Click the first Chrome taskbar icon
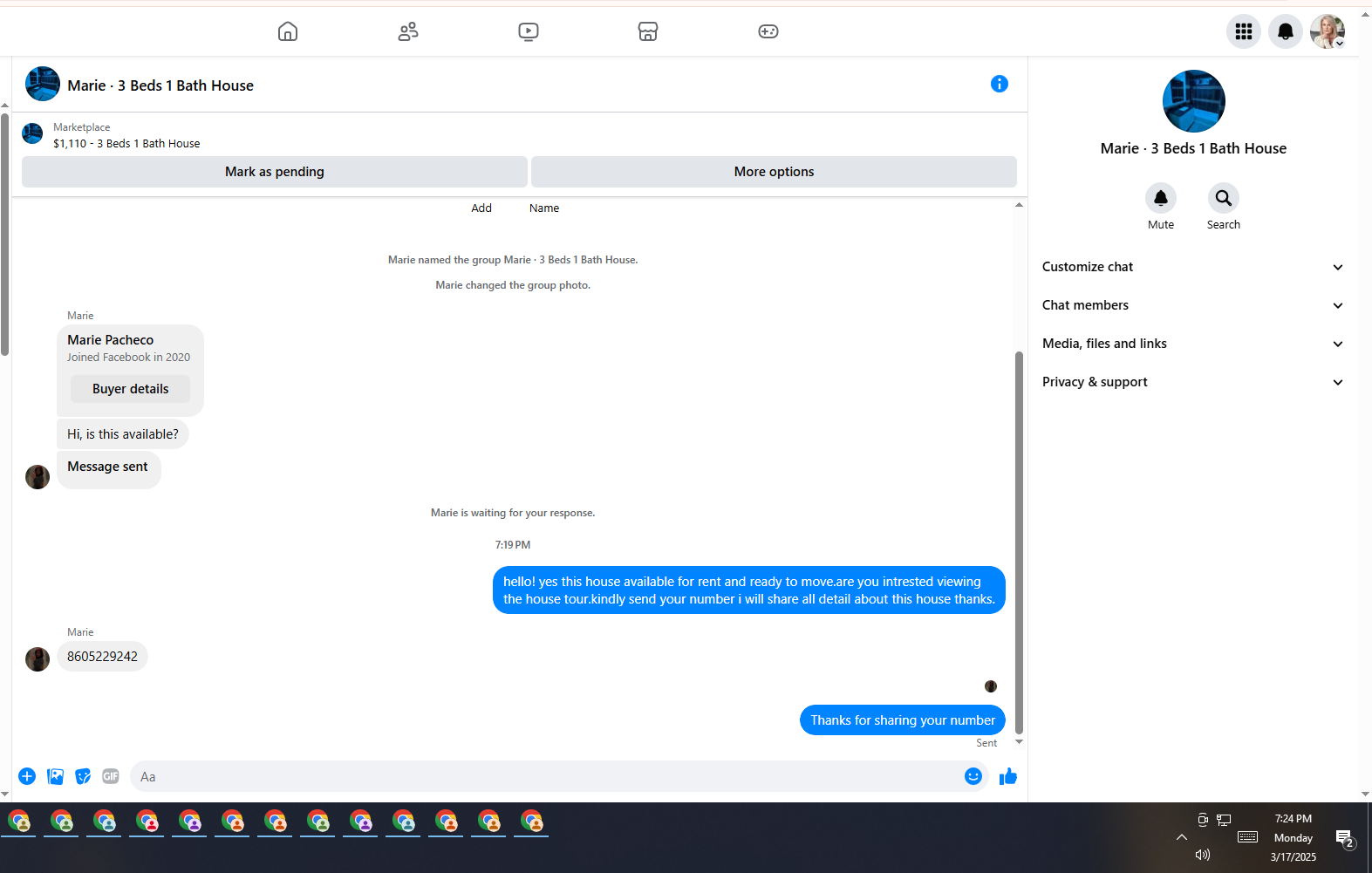 (19, 822)
